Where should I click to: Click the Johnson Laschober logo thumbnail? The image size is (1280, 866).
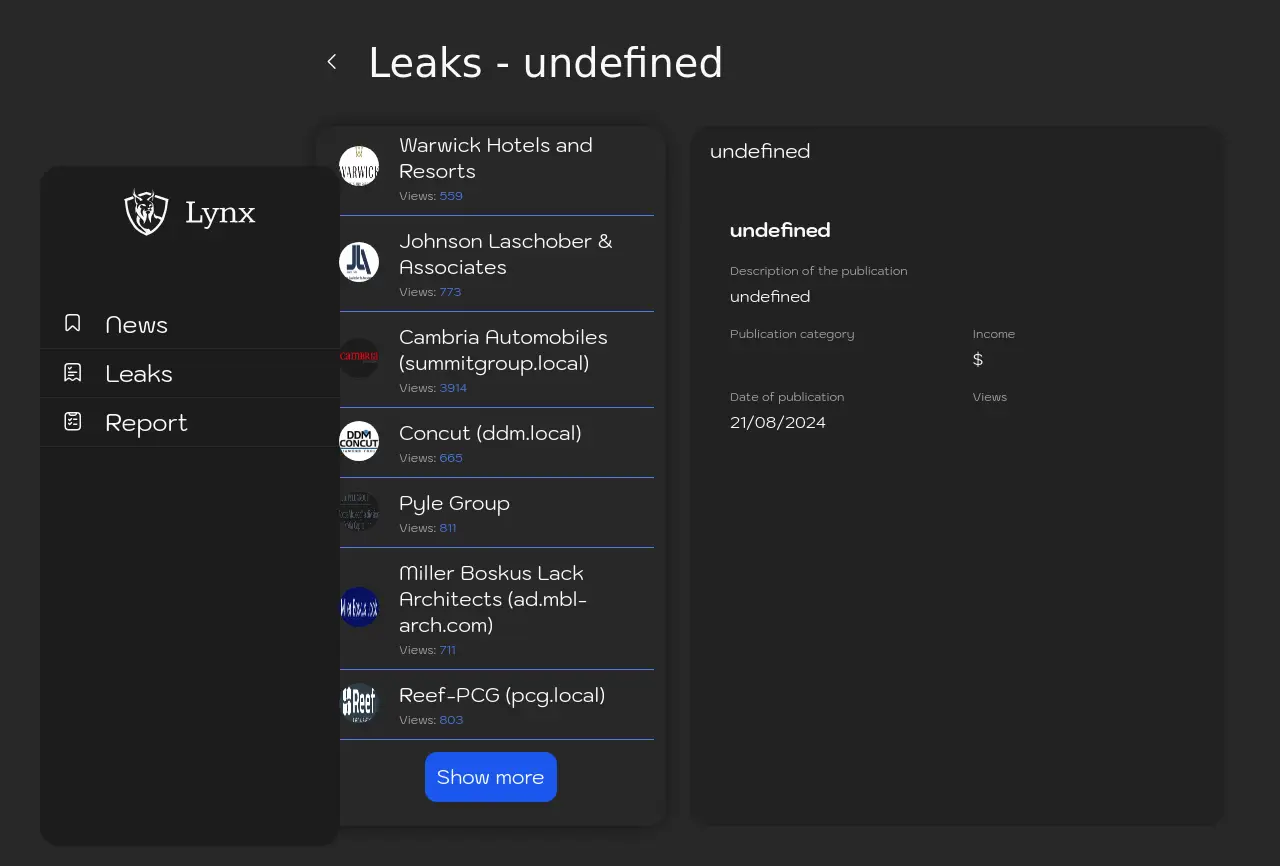(x=359, y=262)
